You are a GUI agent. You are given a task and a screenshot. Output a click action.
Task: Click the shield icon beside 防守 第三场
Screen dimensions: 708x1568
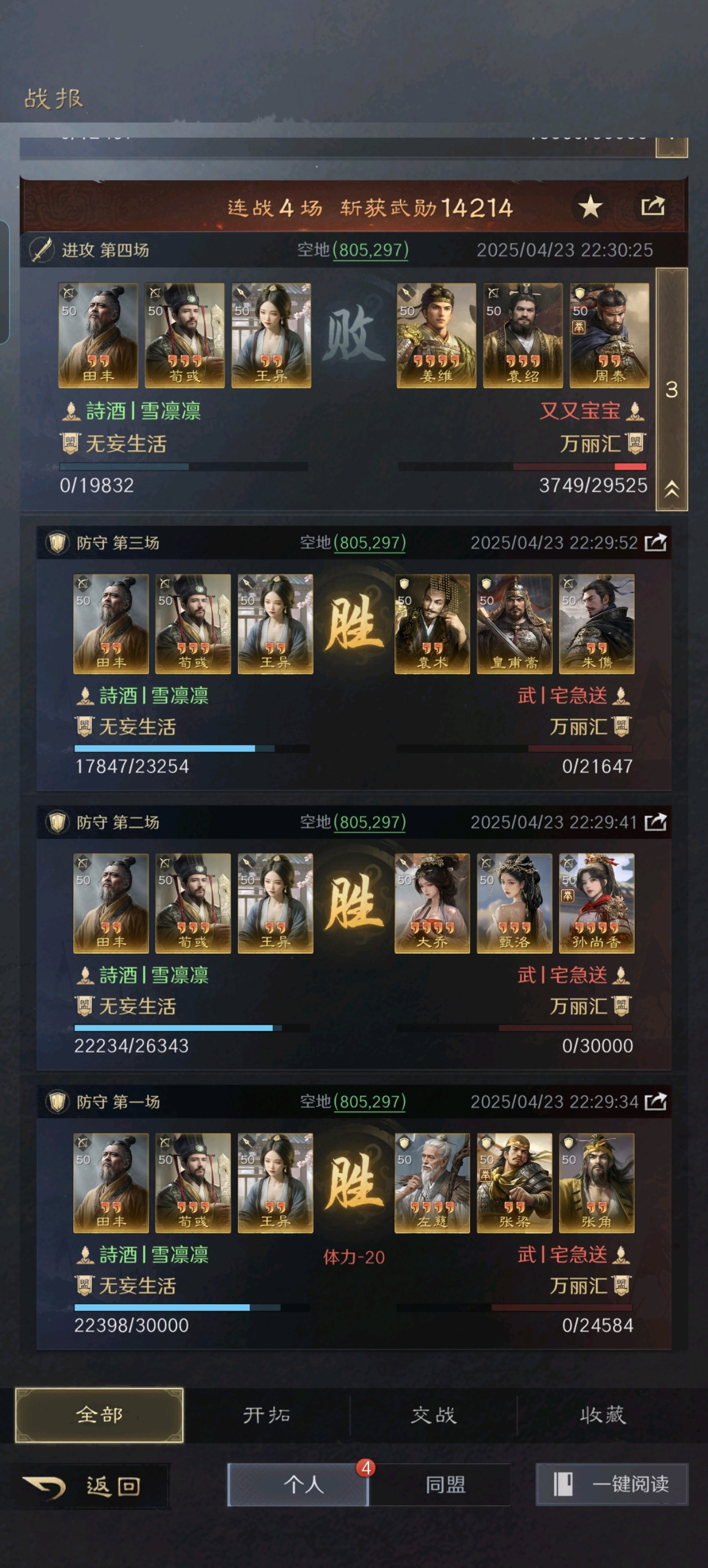pos(57,542)
